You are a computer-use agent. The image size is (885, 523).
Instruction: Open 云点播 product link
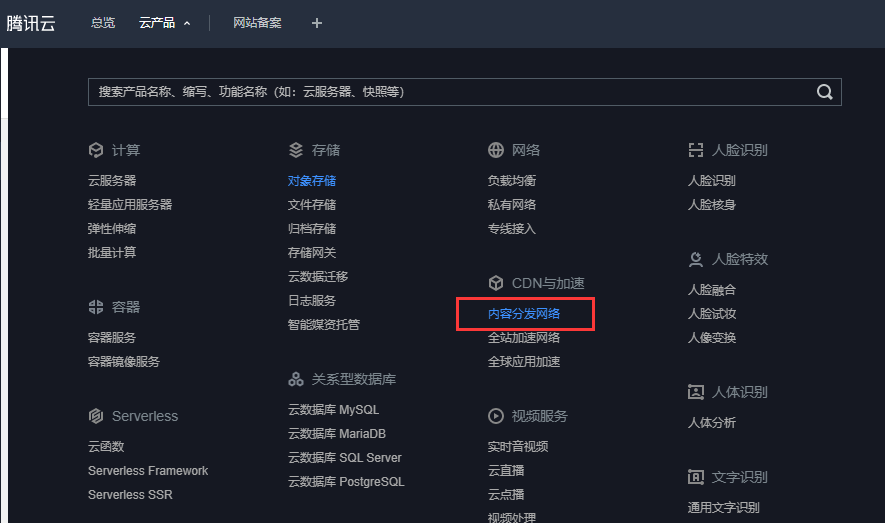[x=506, y=495]
